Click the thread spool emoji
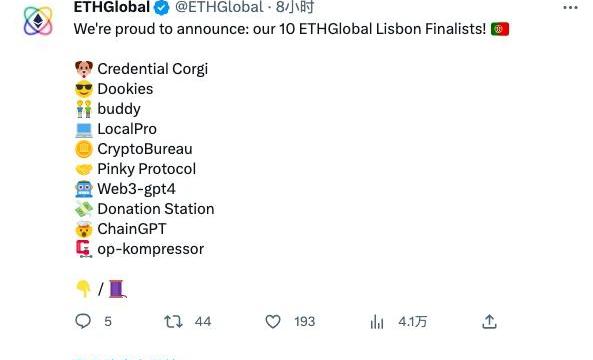593x360 pixels. [x=118, y=289]
